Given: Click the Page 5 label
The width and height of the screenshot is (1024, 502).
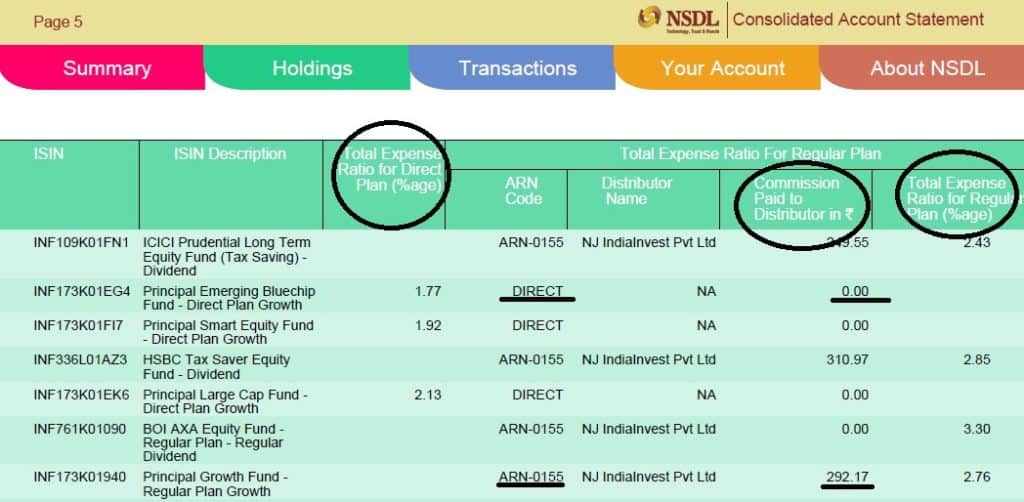Looking at the screenshot, I should click(58, 22).
